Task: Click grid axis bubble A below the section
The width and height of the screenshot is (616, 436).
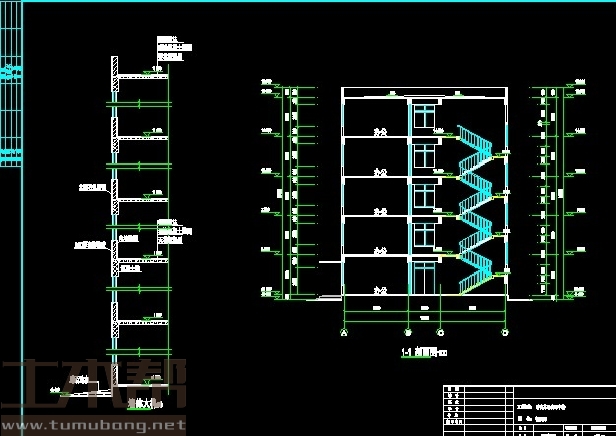Action: pos(343,331)
